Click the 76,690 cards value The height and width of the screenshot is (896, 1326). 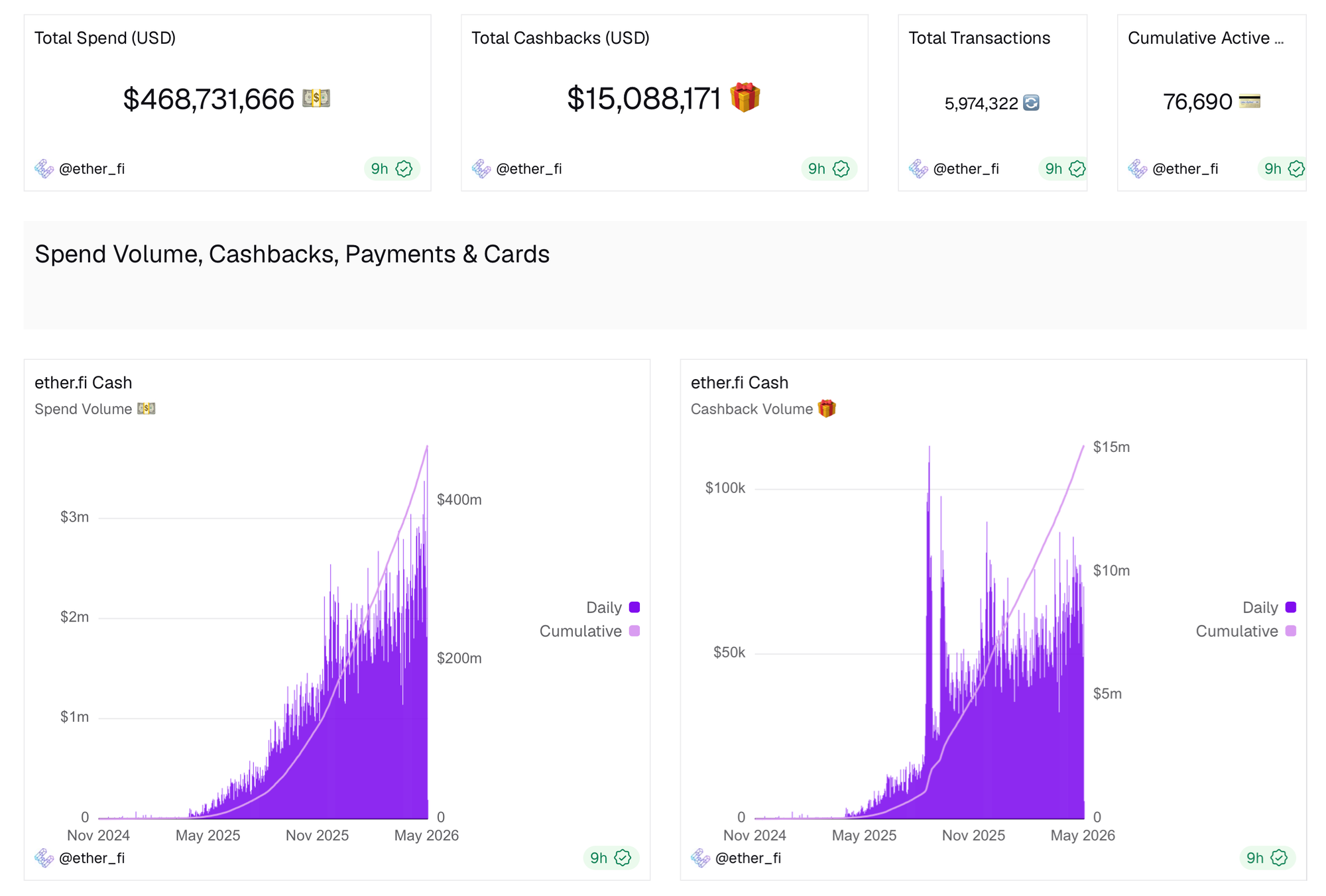tap(1197, 102)
